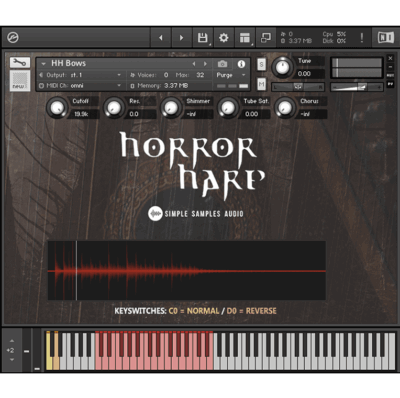Shift keyboard octave up arrow

tap(12, 341)
